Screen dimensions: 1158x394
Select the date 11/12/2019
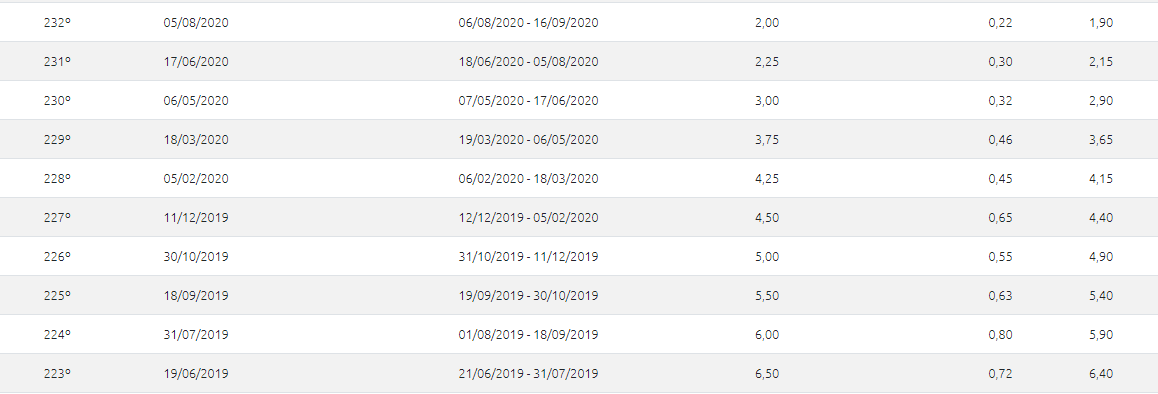tap(196, 218)
